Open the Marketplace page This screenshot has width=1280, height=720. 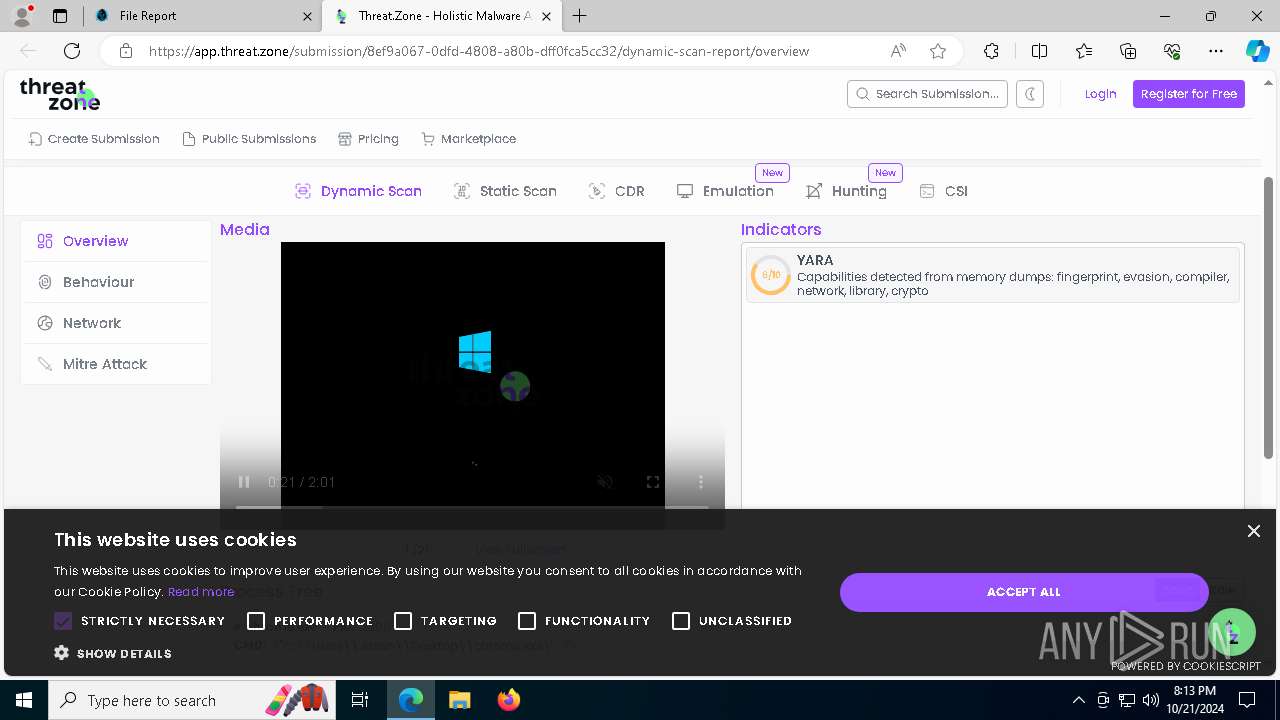point(469,139)
